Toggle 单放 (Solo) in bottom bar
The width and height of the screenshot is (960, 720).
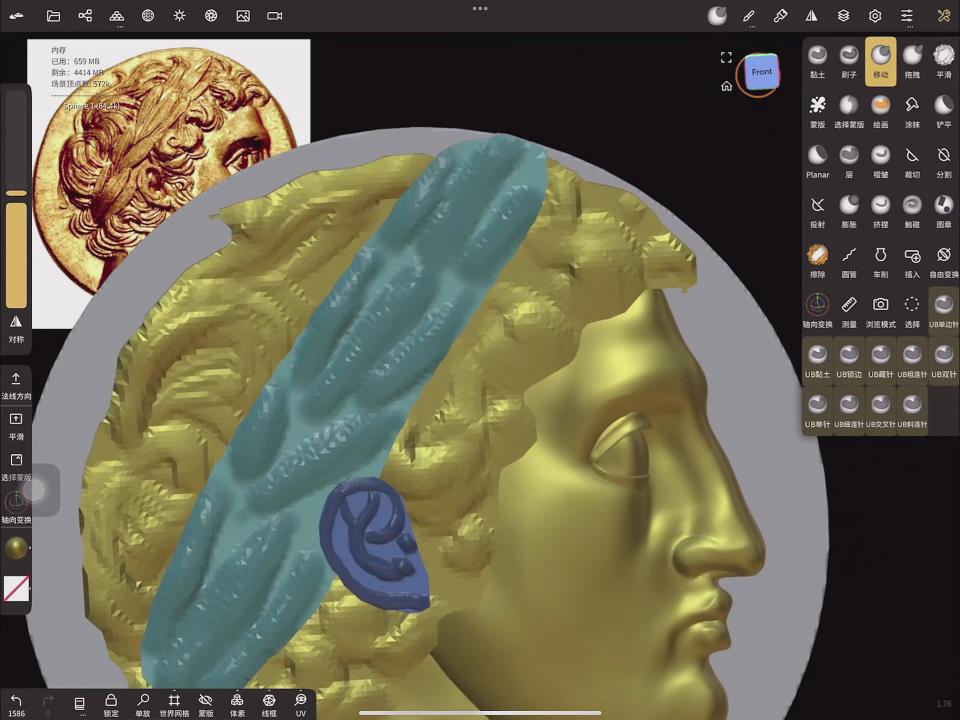(x=143, y=705)
